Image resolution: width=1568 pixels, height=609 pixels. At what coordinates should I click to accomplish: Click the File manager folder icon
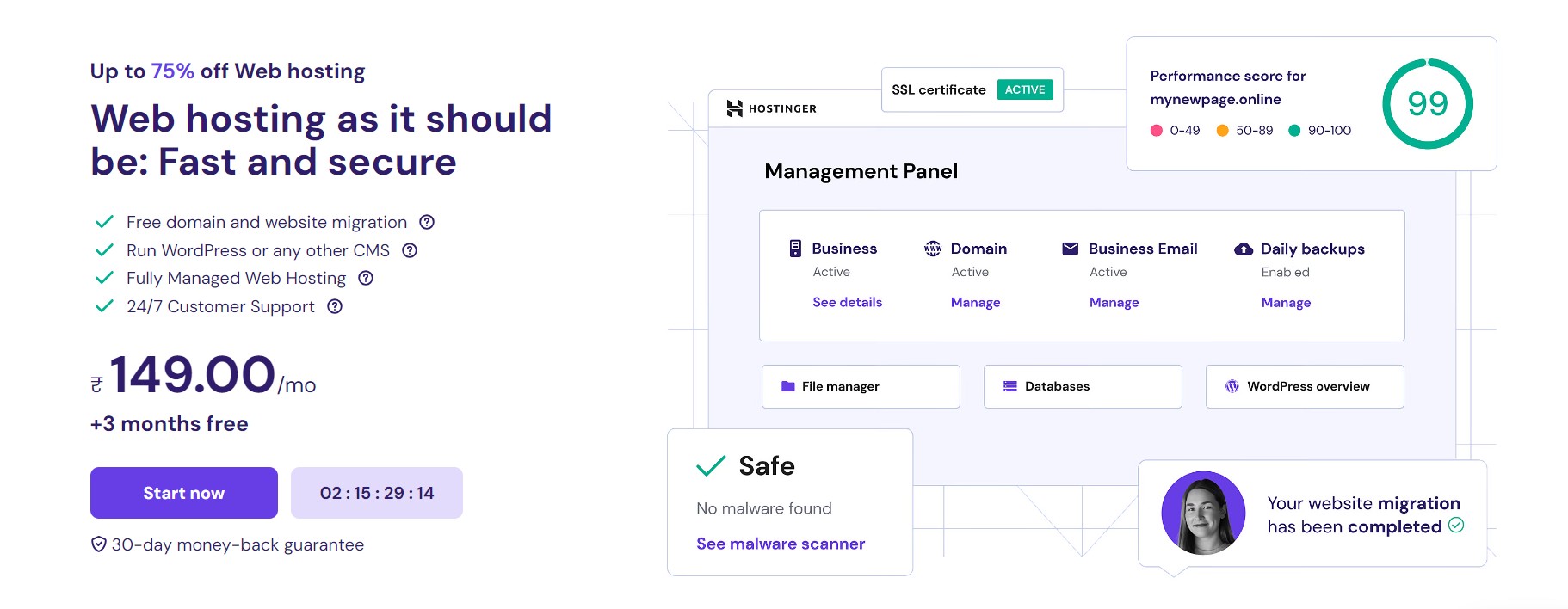click(787, 386)
